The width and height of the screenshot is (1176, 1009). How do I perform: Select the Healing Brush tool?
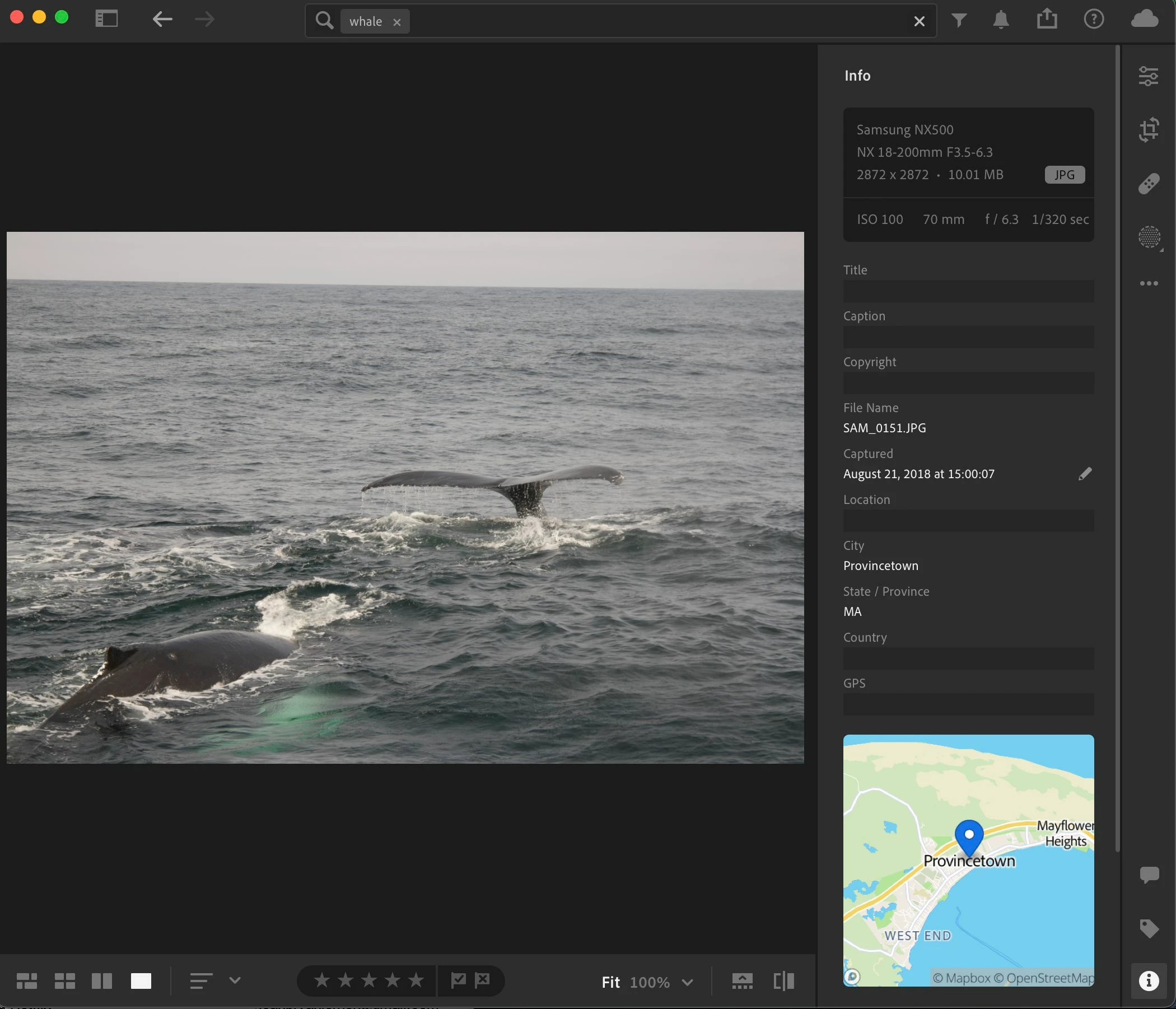tap(1148, 184)
